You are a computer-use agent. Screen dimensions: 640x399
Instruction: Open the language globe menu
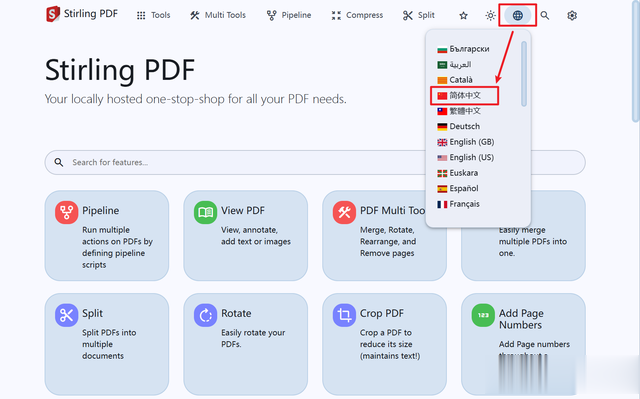518,16
